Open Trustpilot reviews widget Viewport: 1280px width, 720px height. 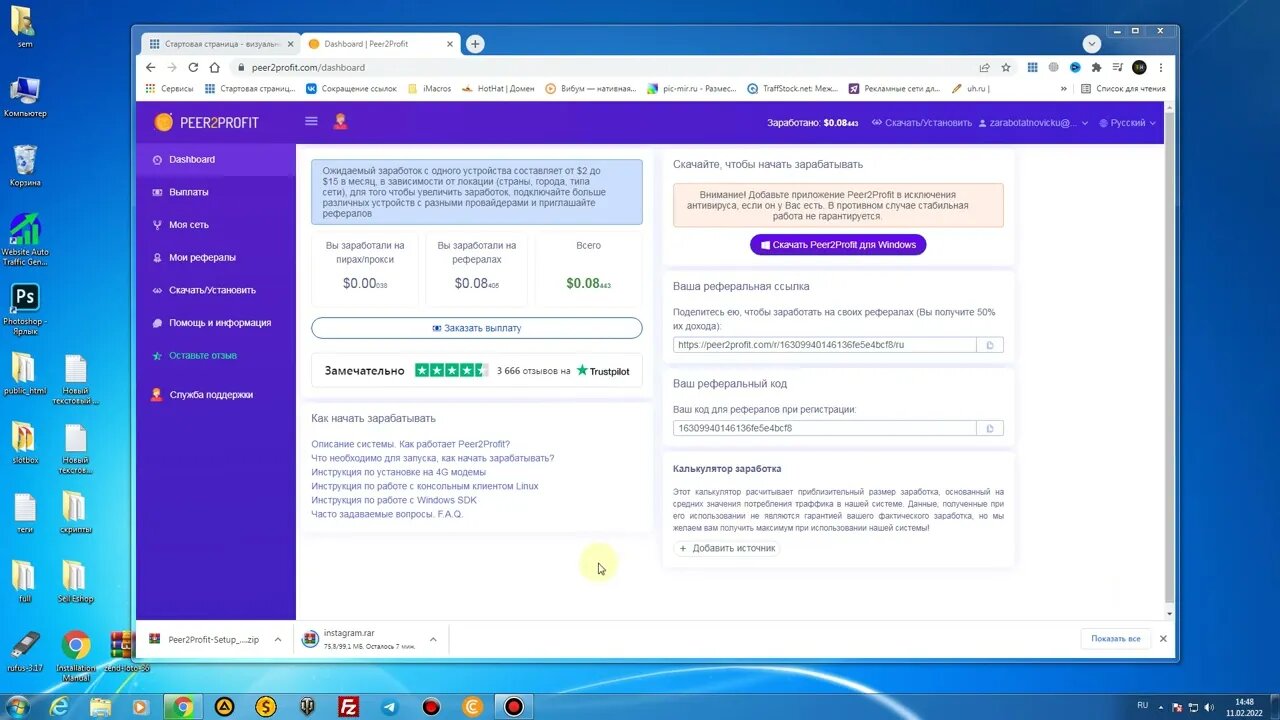(477, 370)
